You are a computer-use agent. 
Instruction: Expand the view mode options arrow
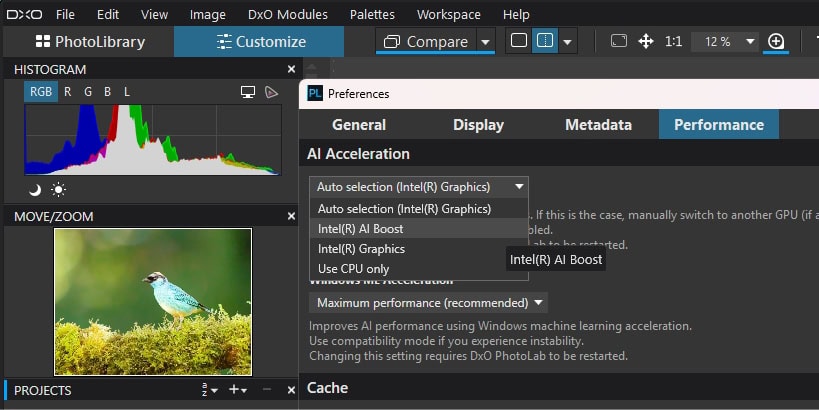coord(567,41)
